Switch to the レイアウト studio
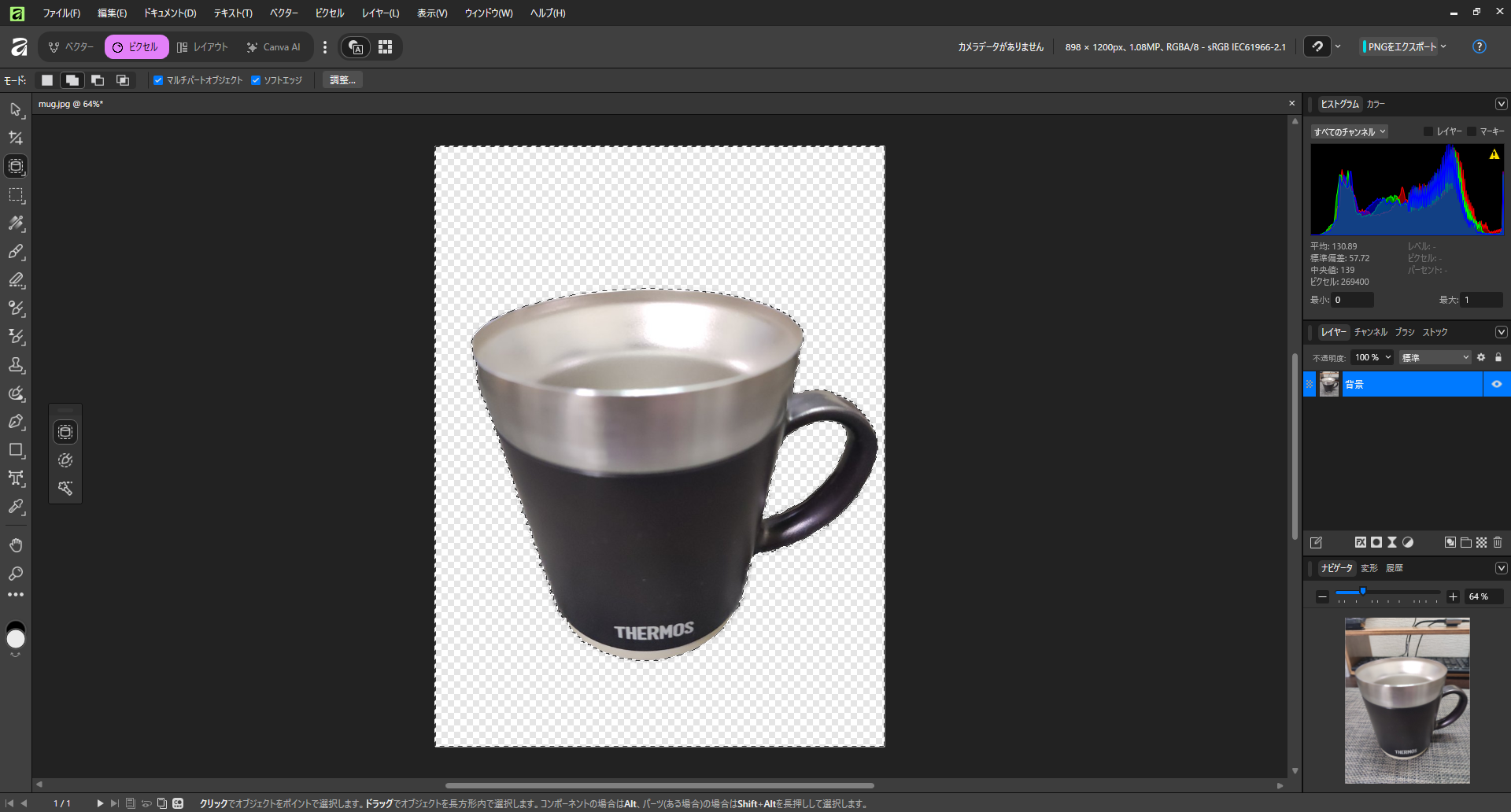Image resolution: width=1511 pixels, height=812 pixels. click(x=202, y=47)
